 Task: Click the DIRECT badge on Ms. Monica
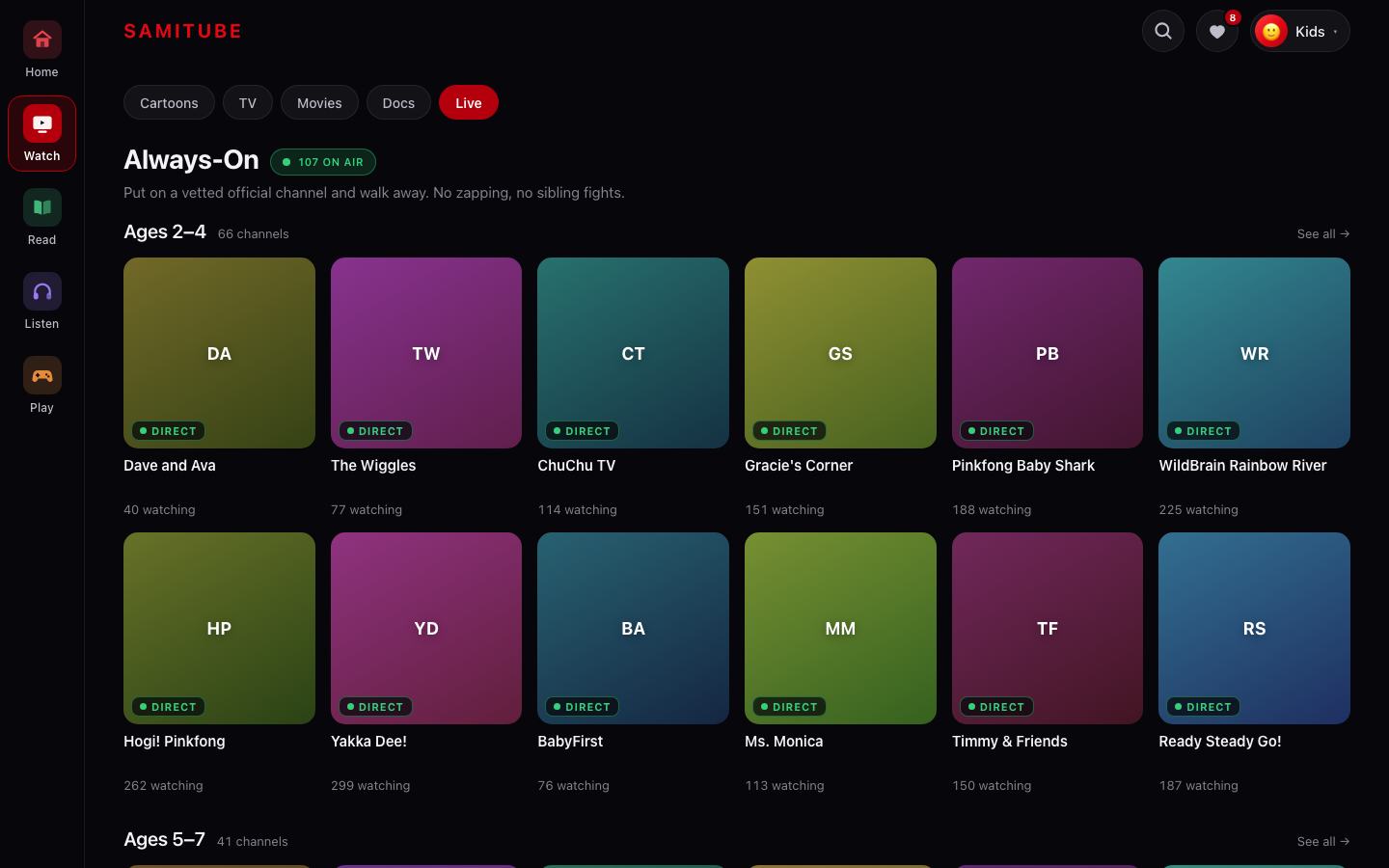[789, 707]
